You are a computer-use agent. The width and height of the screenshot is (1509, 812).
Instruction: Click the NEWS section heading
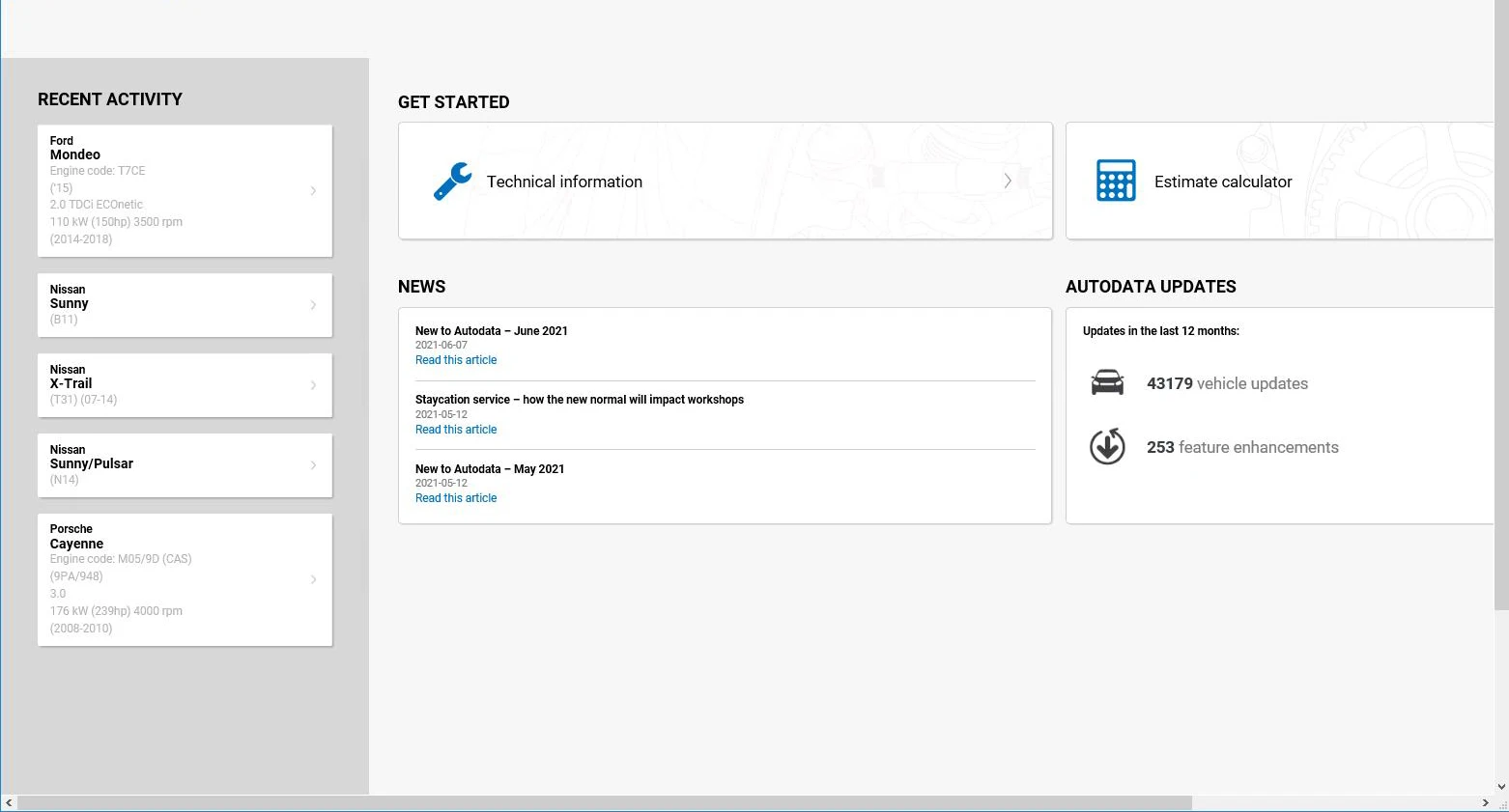coord(422,287)
